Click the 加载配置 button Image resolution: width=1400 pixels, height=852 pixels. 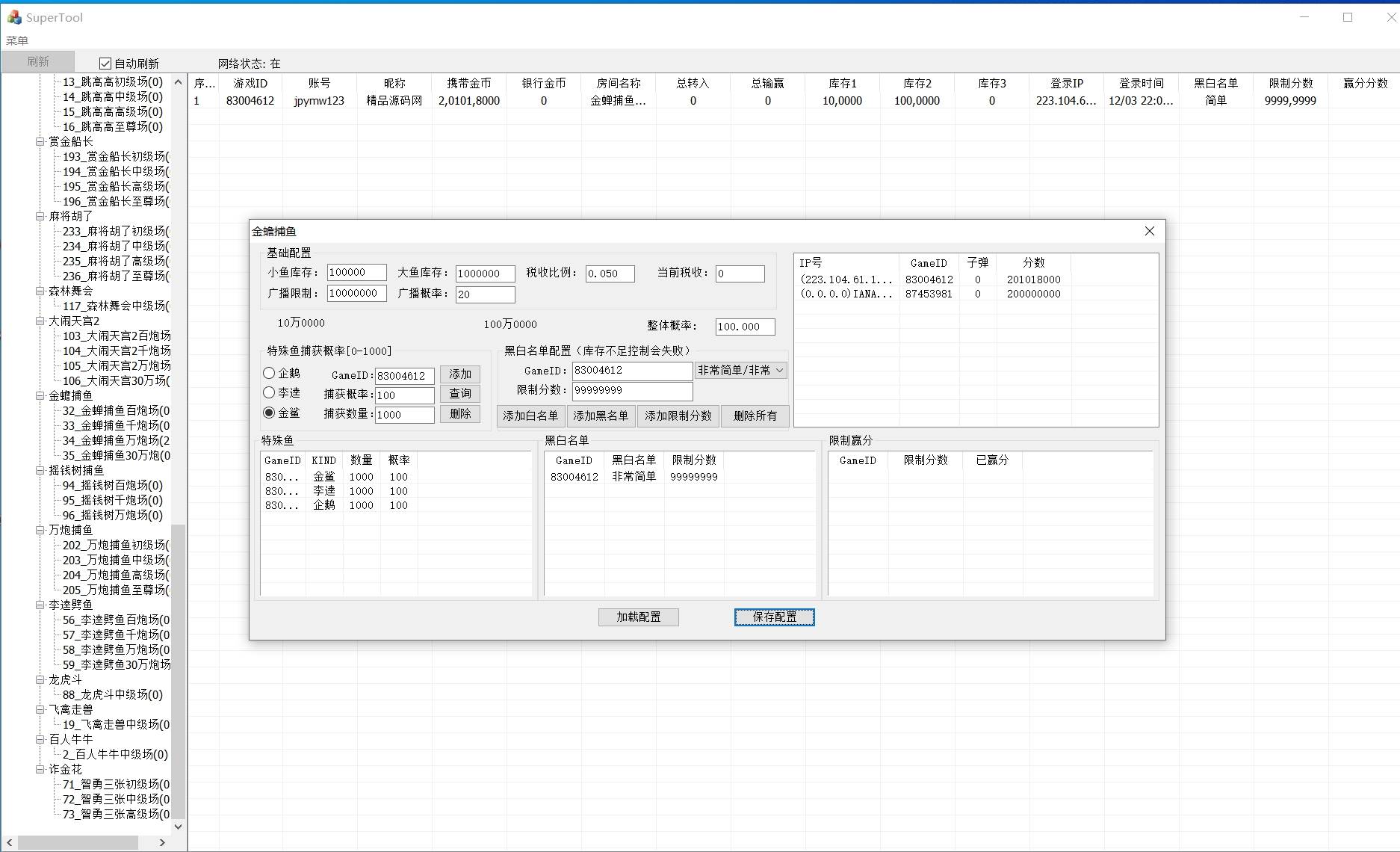tap(638, 617)
